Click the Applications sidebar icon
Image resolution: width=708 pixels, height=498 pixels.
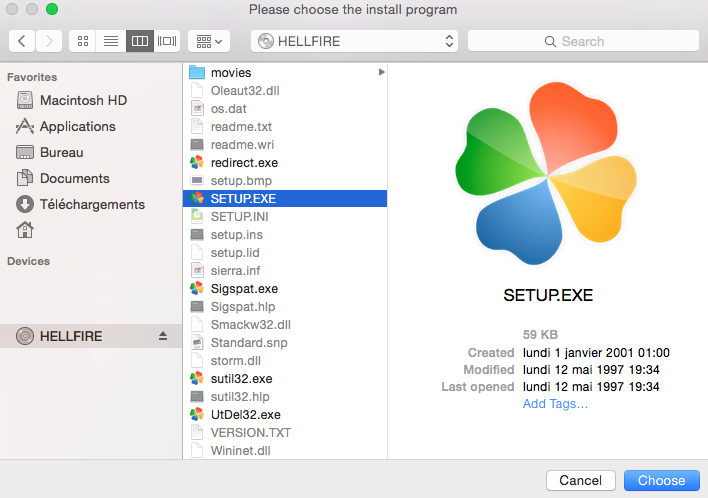pyautogui.click(x=25, y=126)
